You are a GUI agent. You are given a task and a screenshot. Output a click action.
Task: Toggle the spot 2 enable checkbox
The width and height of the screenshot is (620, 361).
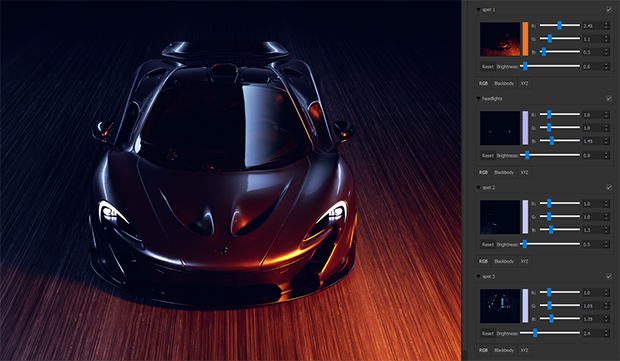[609, 187]
